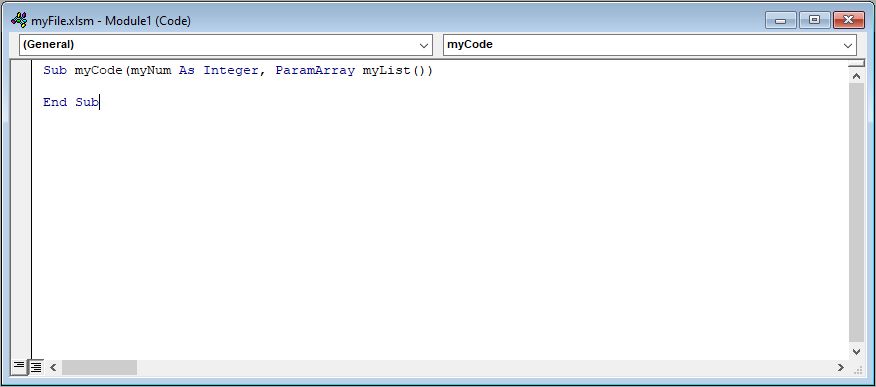Click the split bar above vertical scrollbar

856,64
